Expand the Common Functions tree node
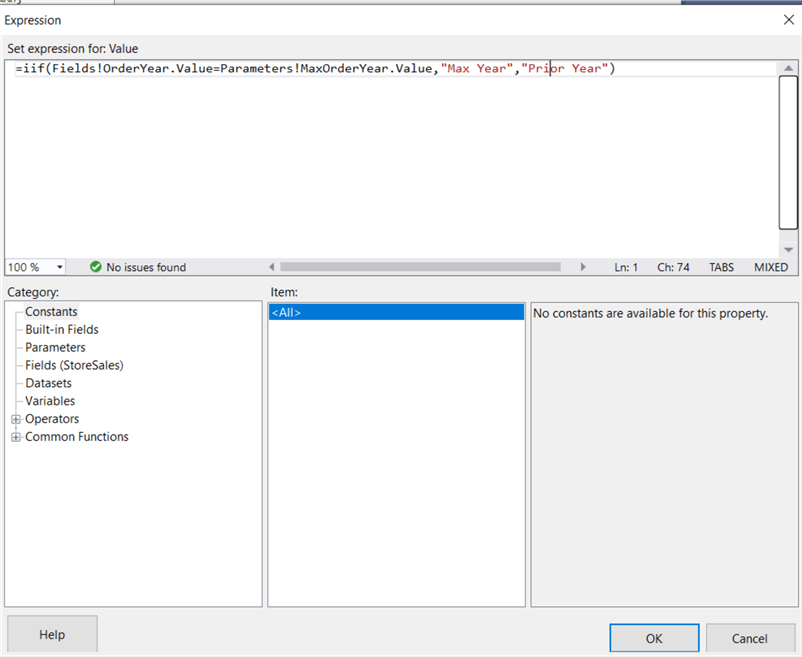The image size is (802, 657). (16, 437)
